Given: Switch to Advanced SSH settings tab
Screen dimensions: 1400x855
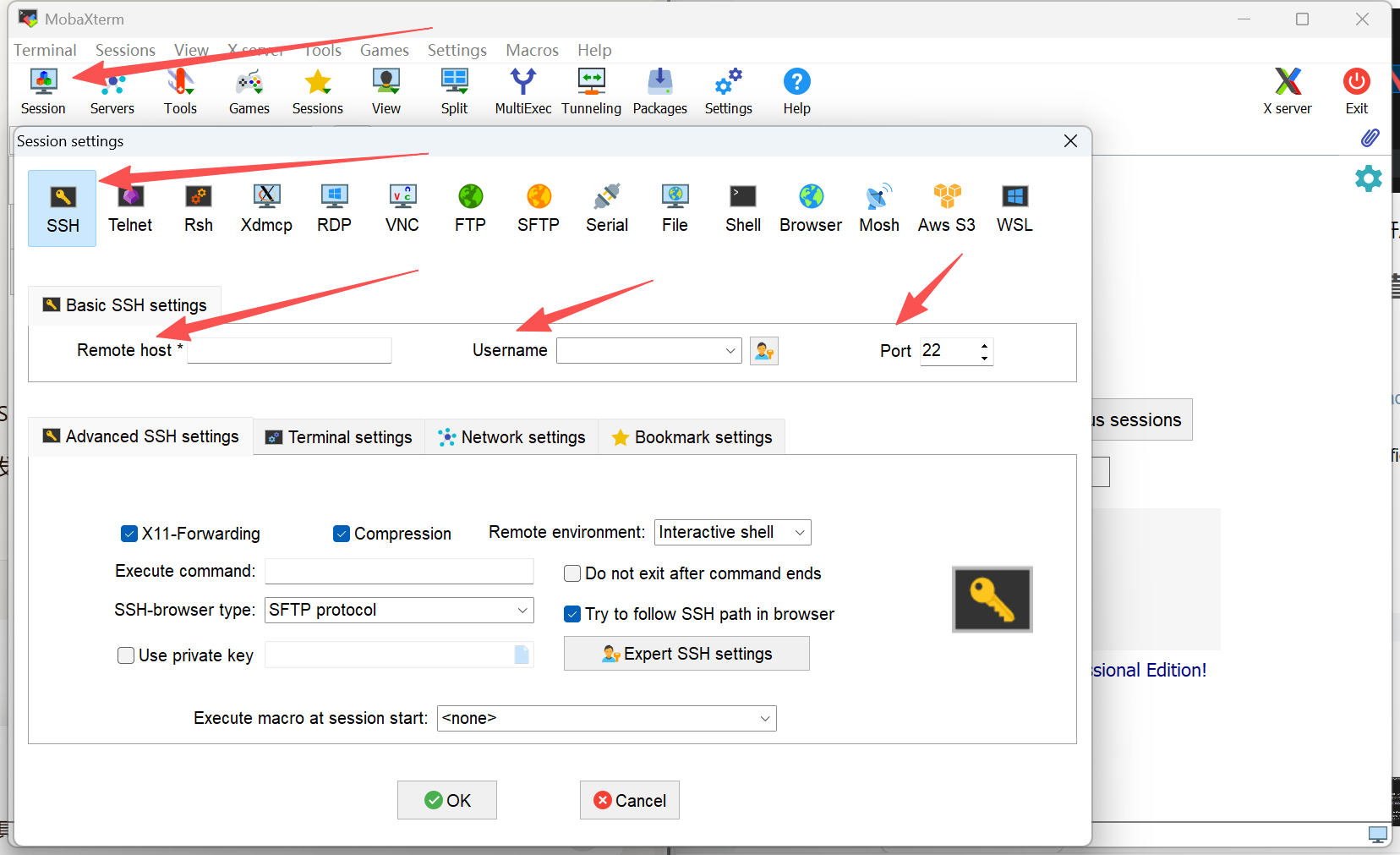Looking at the screenshot, I should [x=141, y=436].
